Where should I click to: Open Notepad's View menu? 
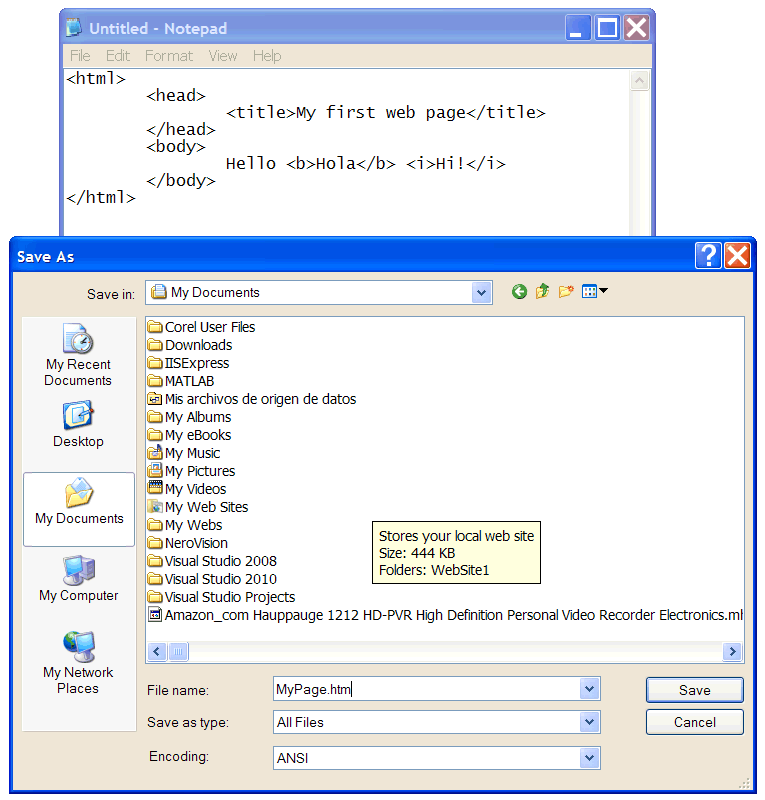[x=223, y=56]
